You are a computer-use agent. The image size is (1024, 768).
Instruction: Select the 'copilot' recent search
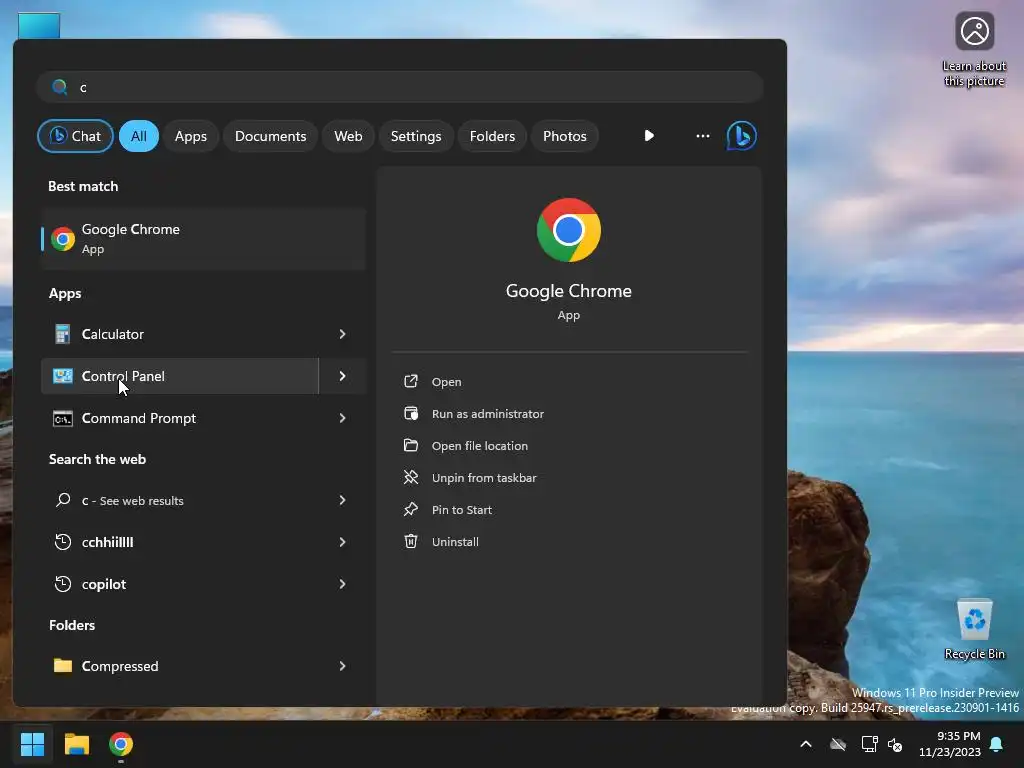click(x=180, y=584)
